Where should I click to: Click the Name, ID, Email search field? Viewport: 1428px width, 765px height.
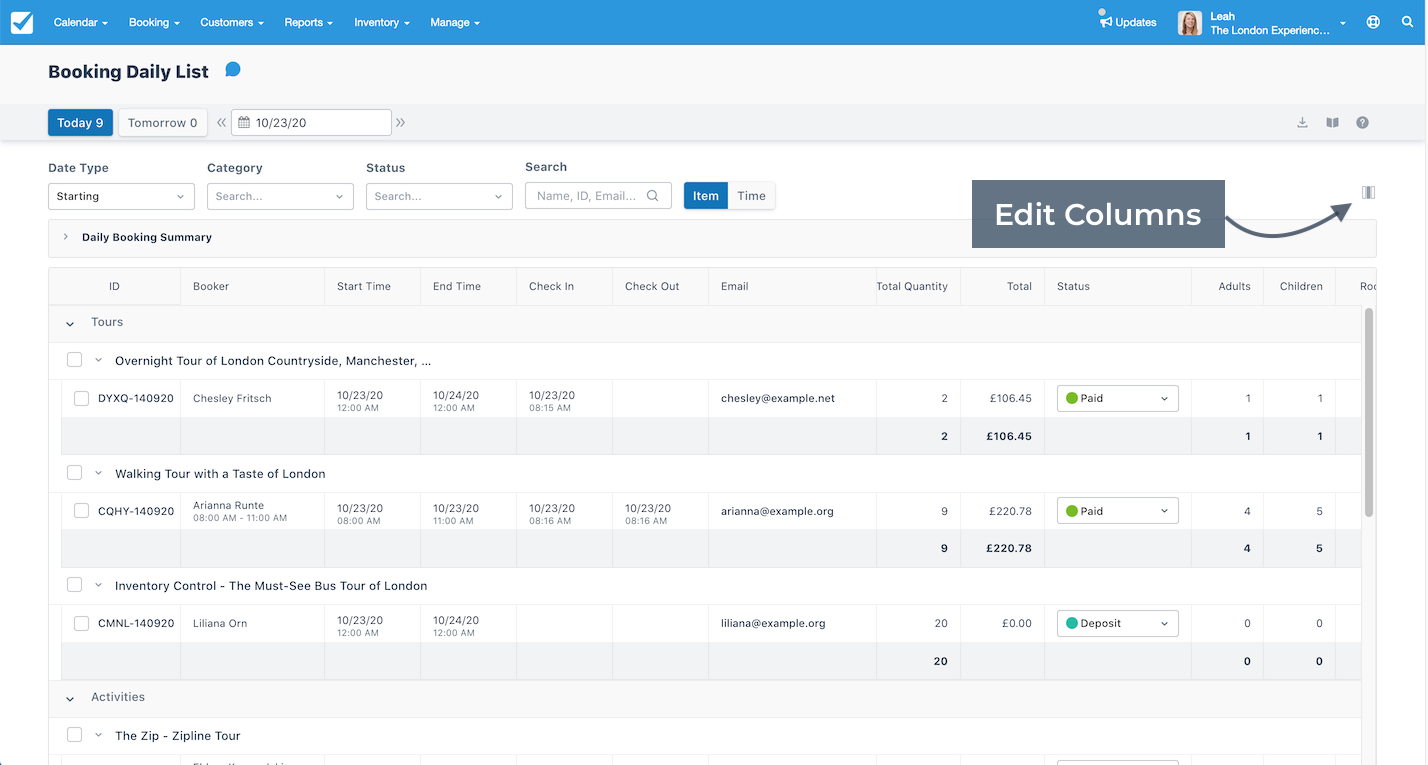click(598, 196)
